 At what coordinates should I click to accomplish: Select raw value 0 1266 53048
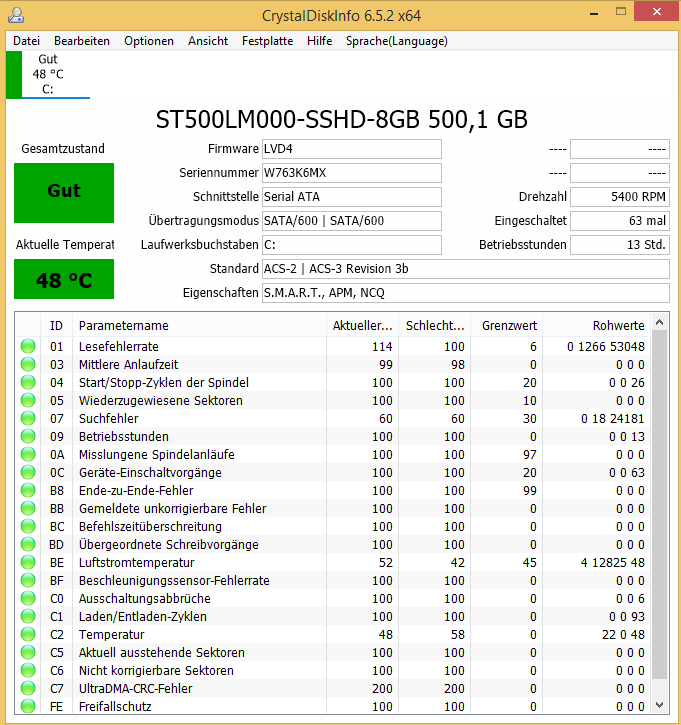(606, 346)
